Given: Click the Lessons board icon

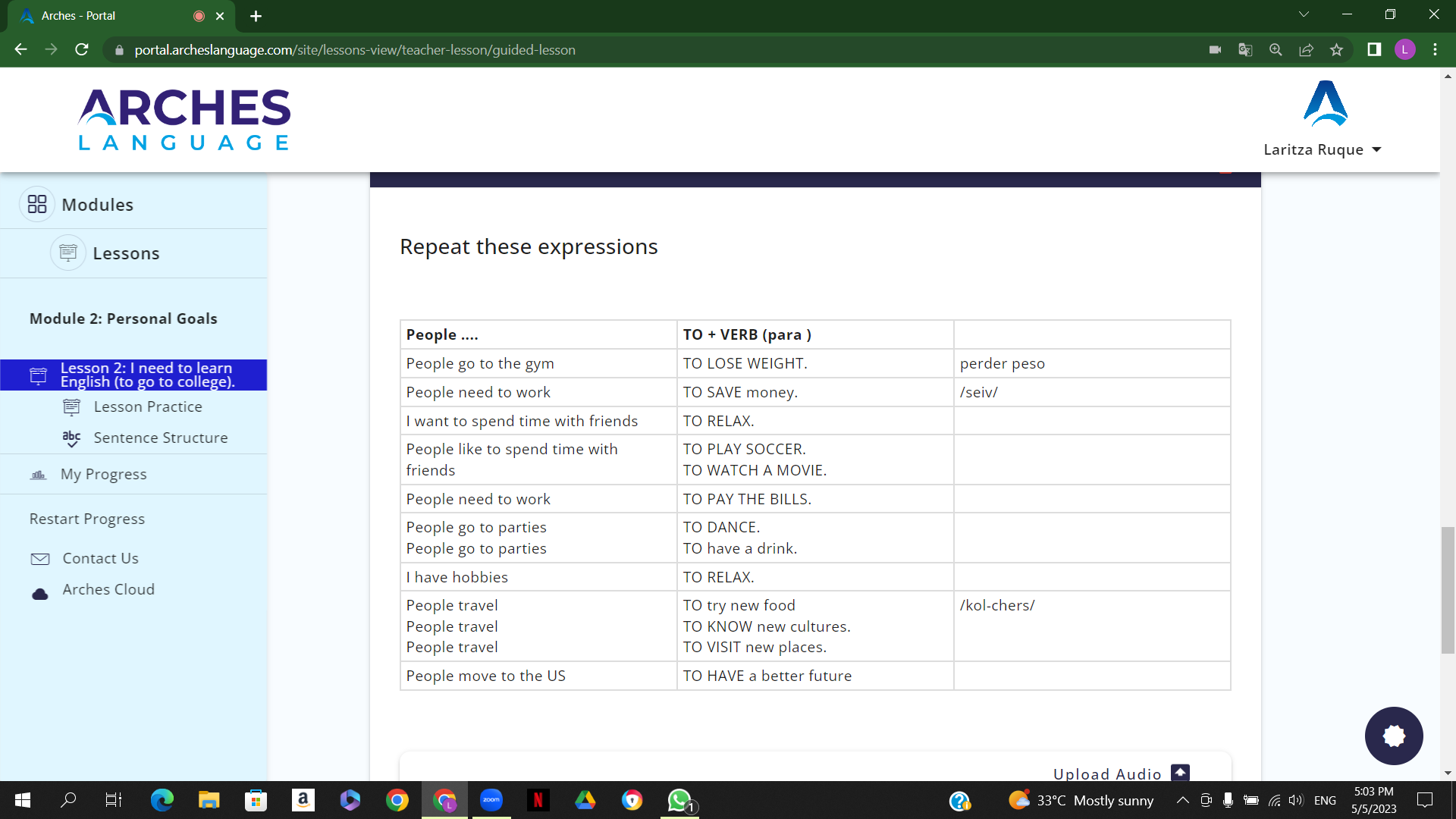Looking at the screenshot, I should click(68, 253).
